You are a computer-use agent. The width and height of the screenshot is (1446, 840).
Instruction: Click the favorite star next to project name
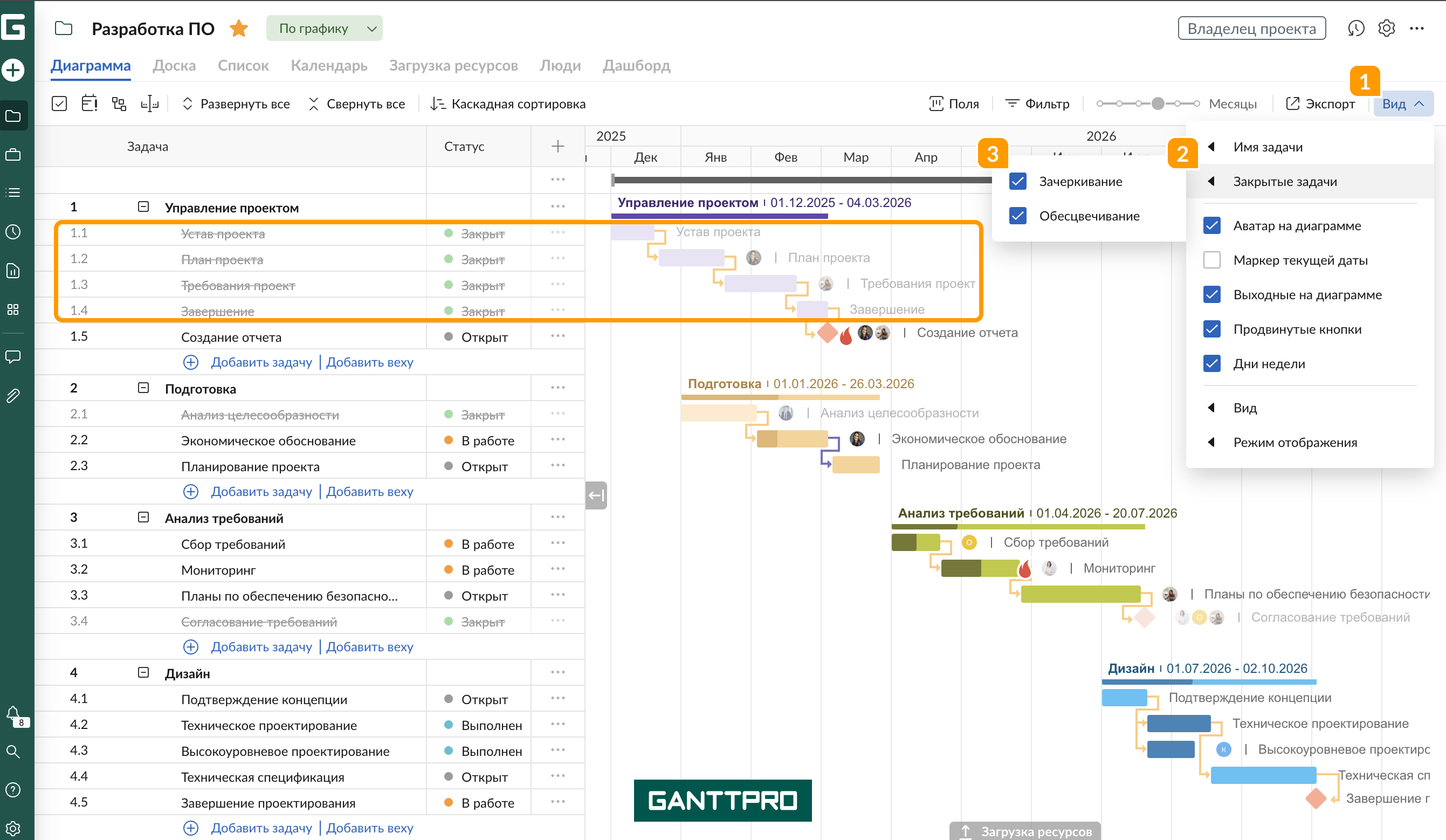[239, 28]
